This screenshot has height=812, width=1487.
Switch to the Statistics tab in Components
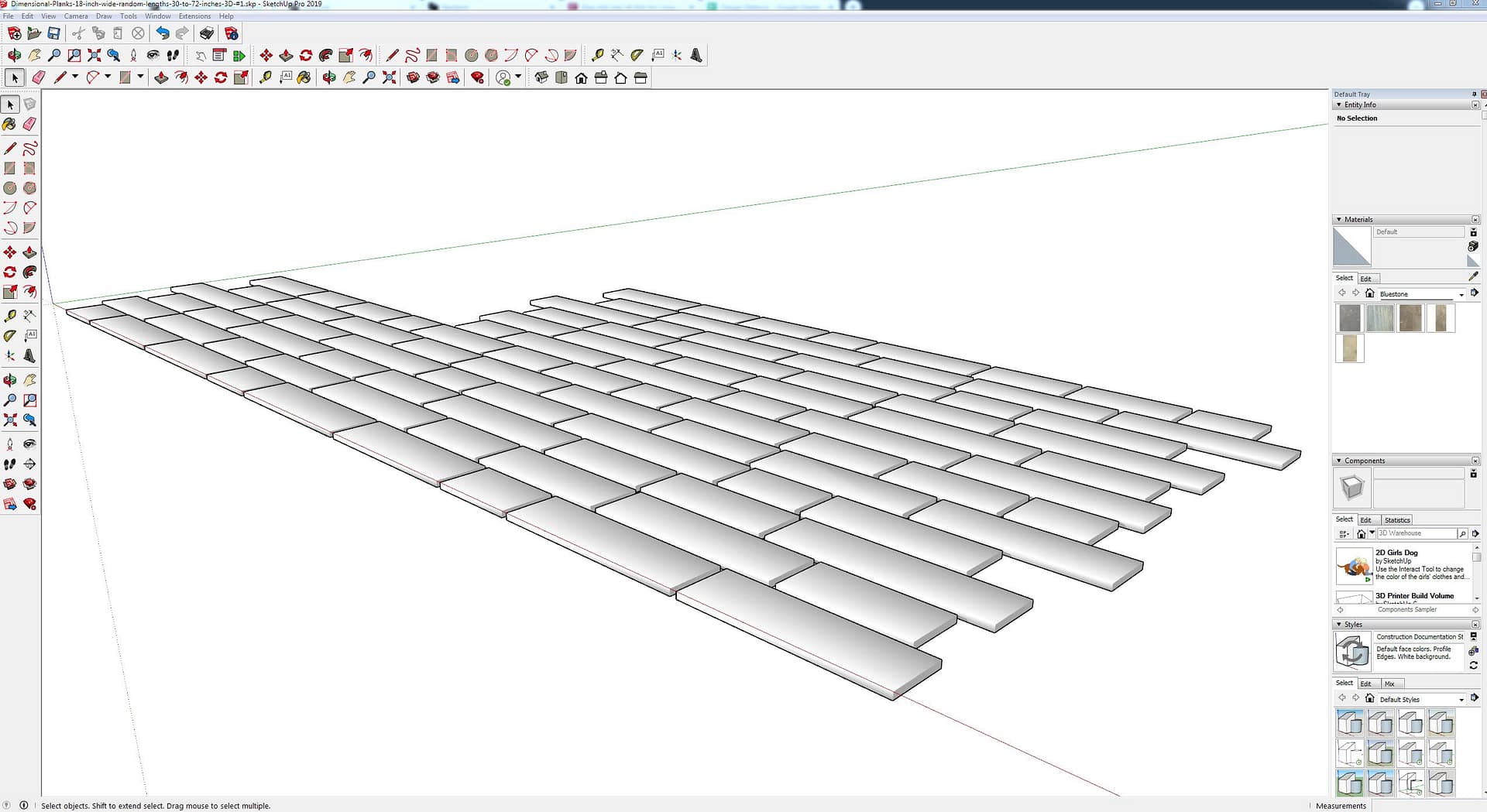(x=1397, y=520)
